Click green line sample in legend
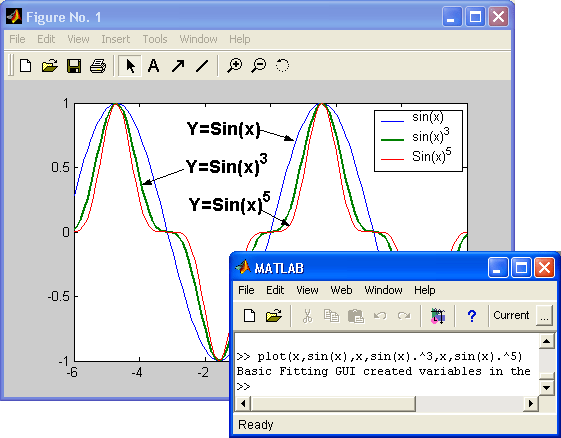Viewport: 561px width, 438px height. point(392,140)
